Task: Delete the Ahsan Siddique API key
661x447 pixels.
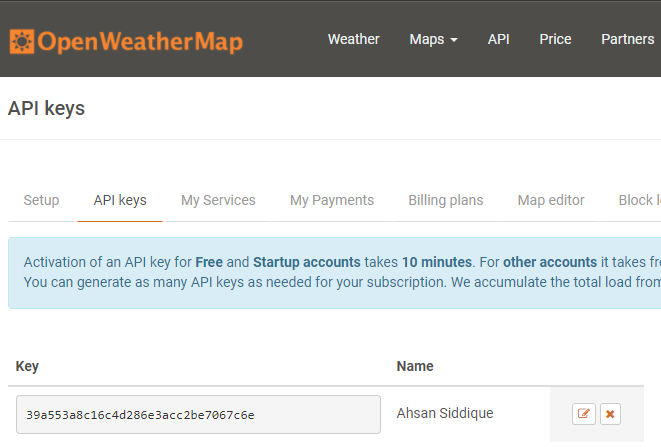Action: pos(610,414)
